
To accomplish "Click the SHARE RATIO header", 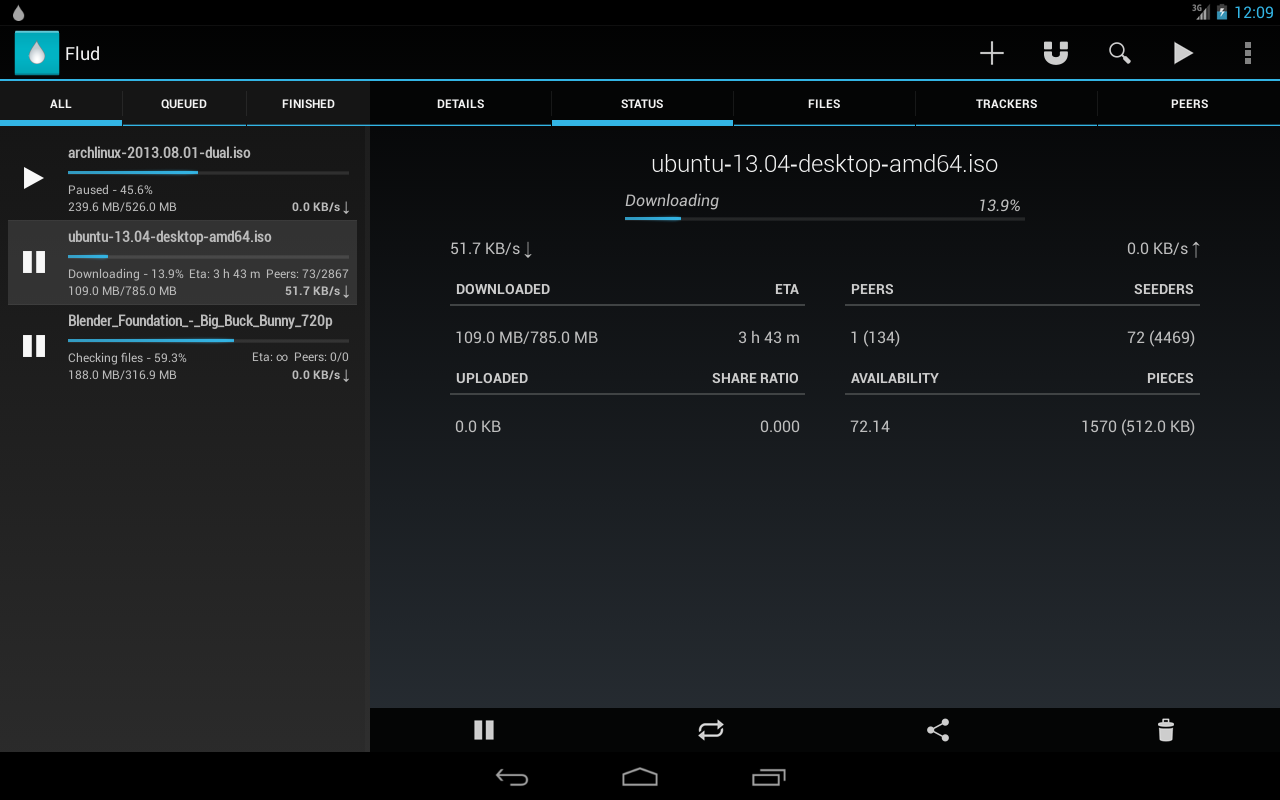I will 755,378.
